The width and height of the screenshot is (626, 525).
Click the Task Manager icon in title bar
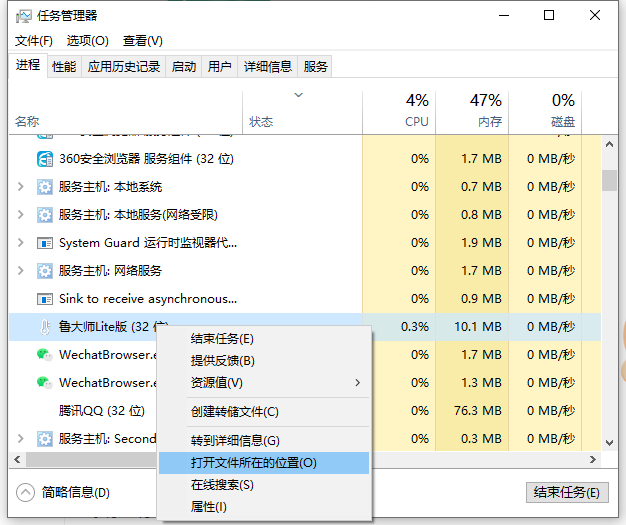click(23, 16)
